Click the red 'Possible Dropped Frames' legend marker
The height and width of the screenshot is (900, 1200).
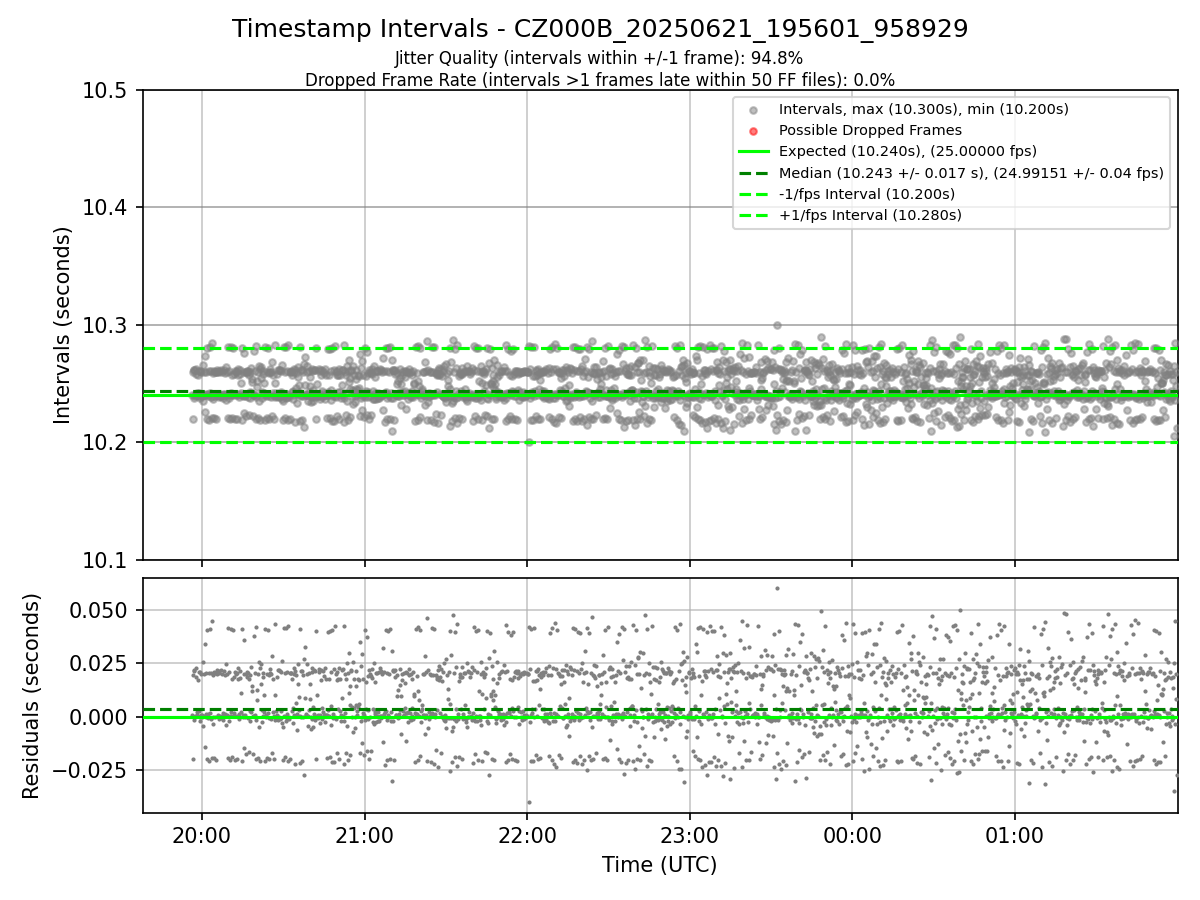coord(753,130)
